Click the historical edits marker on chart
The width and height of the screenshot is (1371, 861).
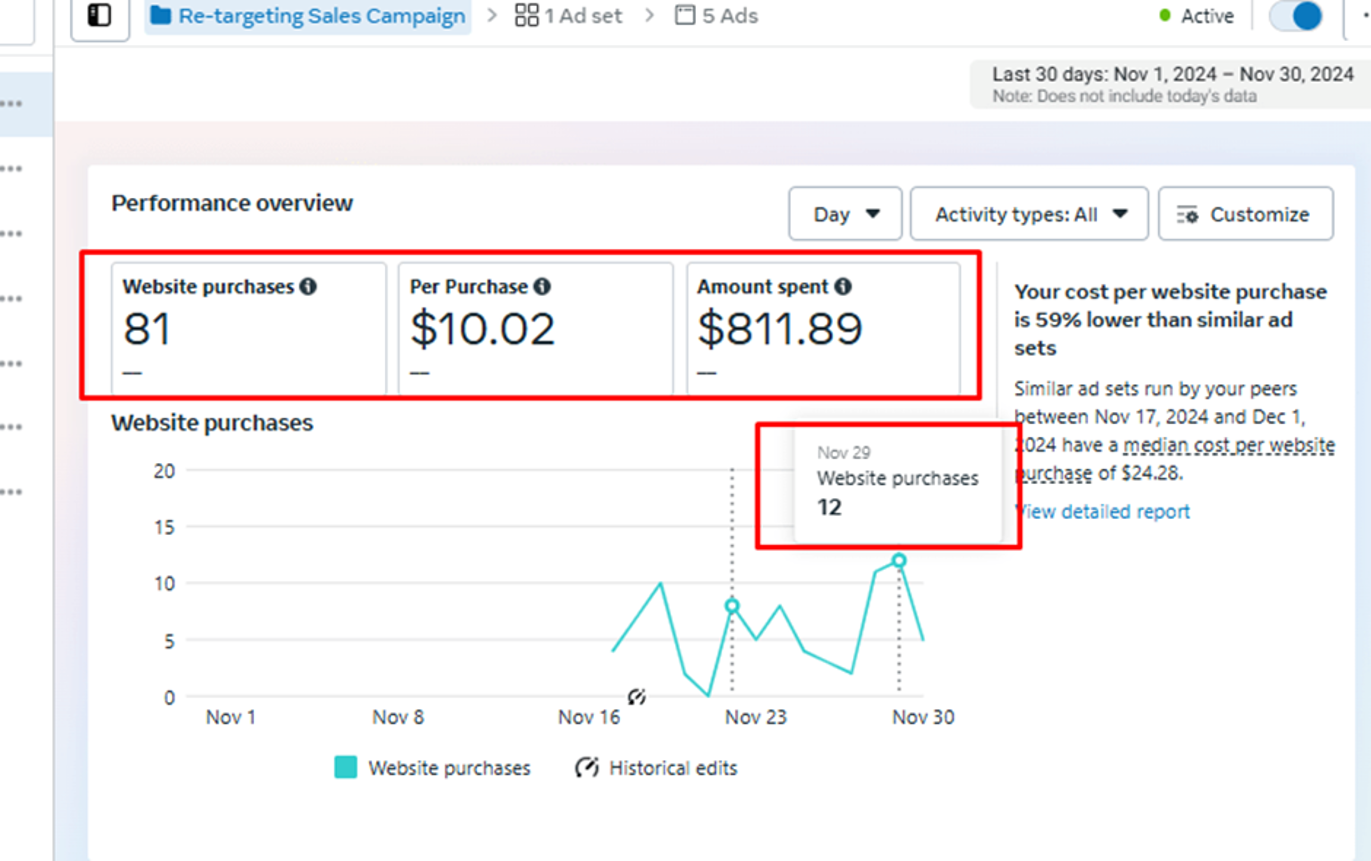click(x=637, y=696)
